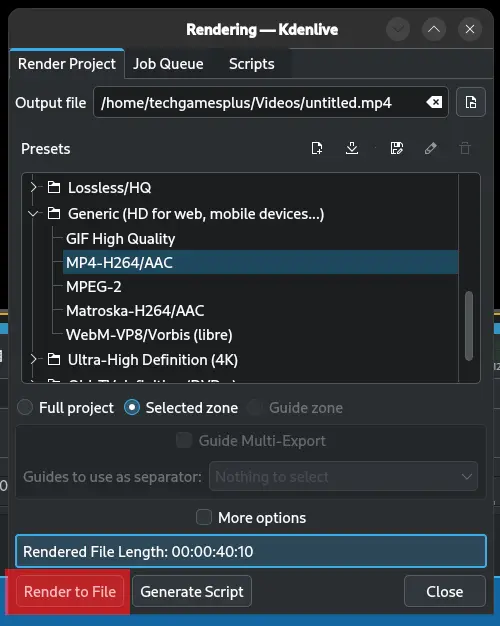The image size is (500, 626).
Task: Open the output file browse dialog
Action: [471, 102]
